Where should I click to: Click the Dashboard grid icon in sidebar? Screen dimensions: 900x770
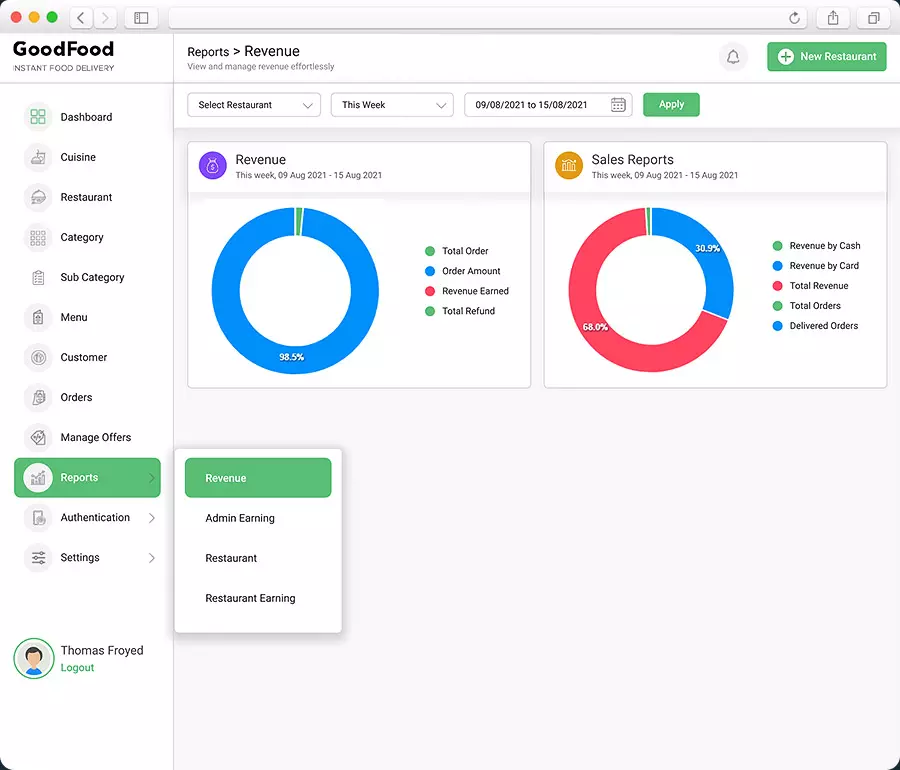[x=38, y=117]
